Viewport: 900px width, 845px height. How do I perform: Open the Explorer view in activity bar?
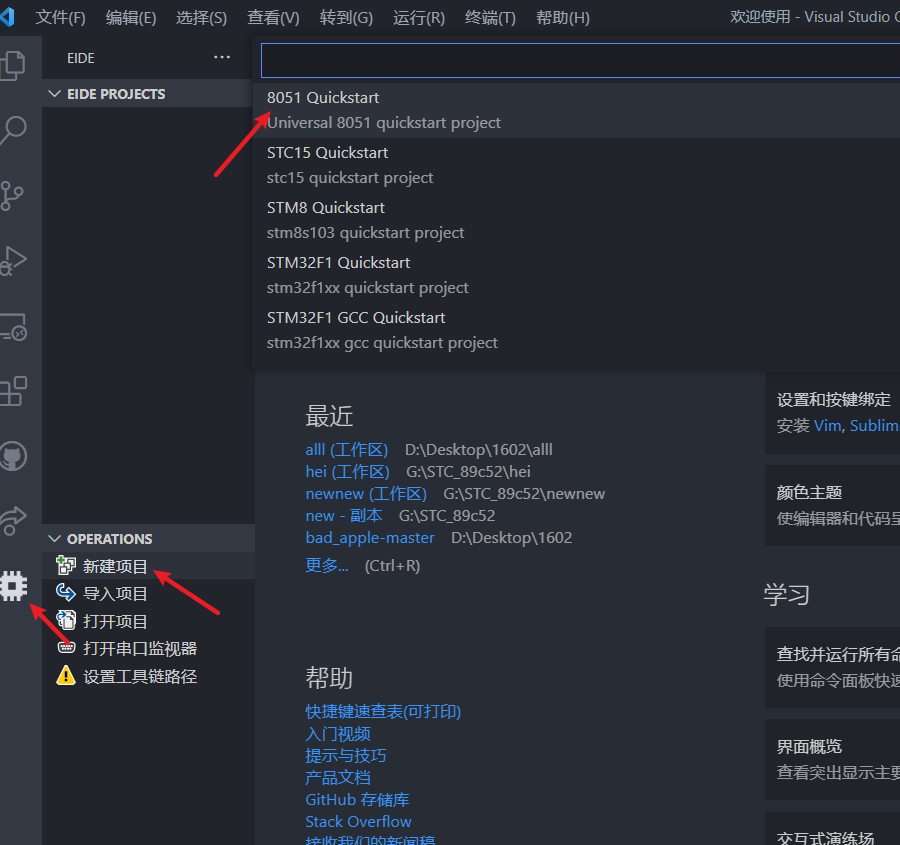13,65
